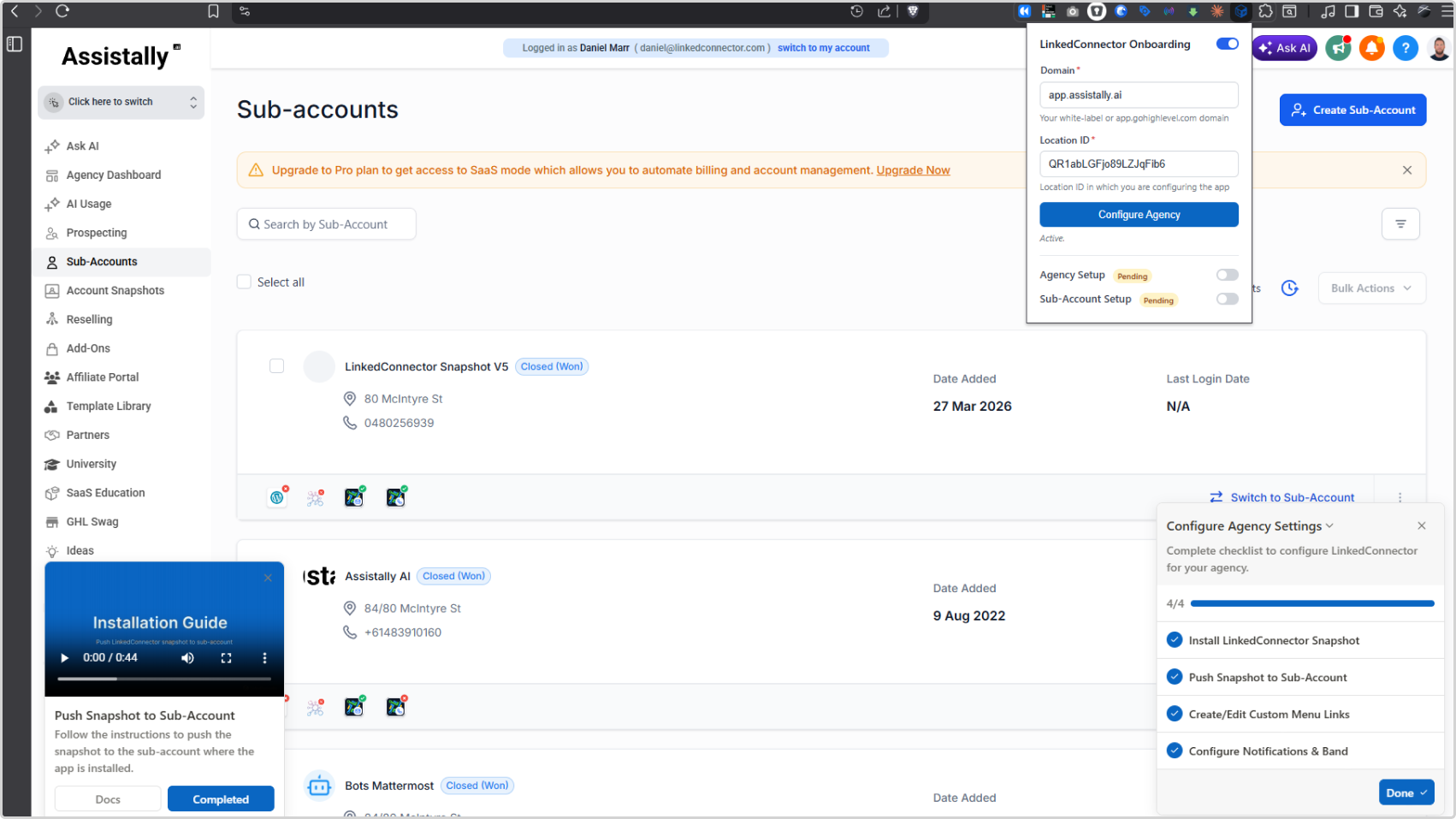Open Bulk Actions dropdown

coord(1371,288)
